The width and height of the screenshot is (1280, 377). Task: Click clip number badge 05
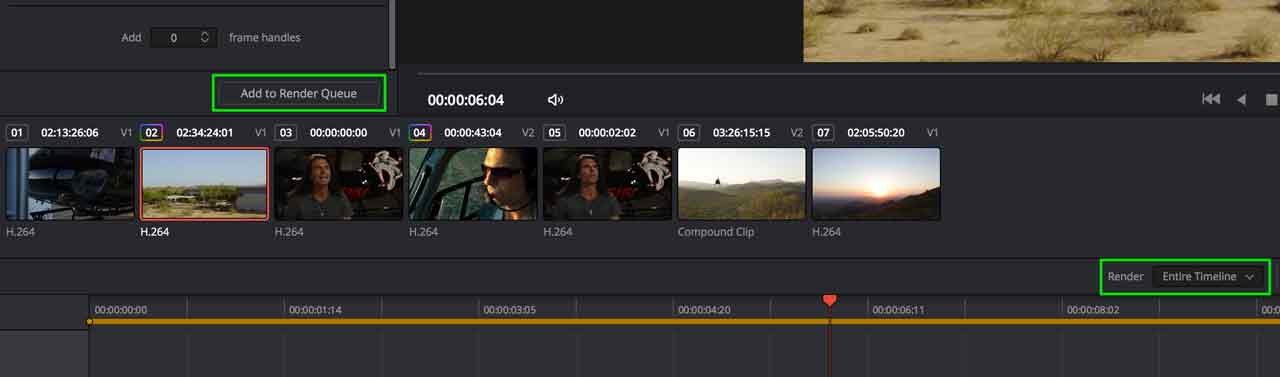tap(554, 132)
